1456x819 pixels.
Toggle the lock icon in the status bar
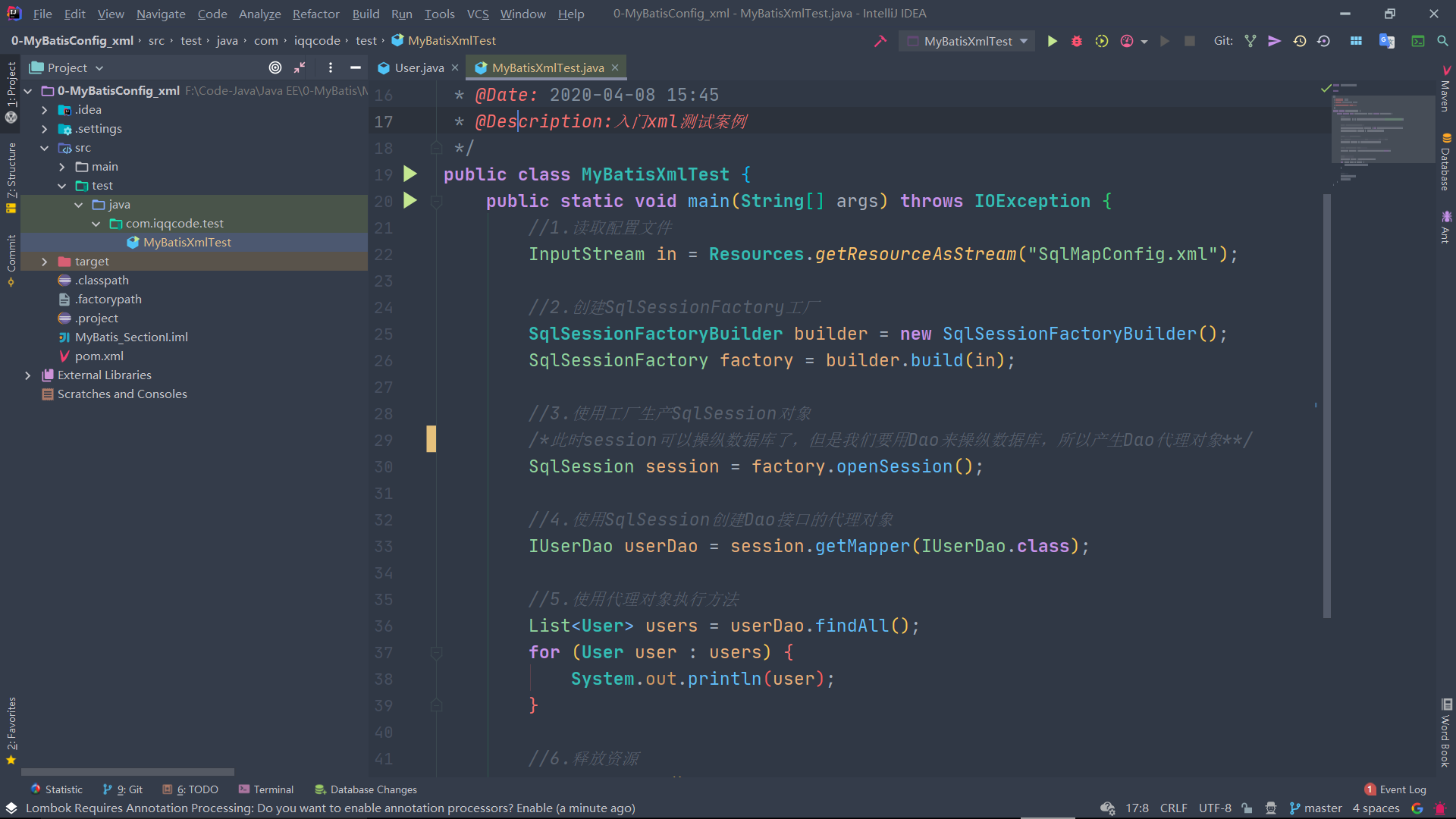tap(1247, 808)
